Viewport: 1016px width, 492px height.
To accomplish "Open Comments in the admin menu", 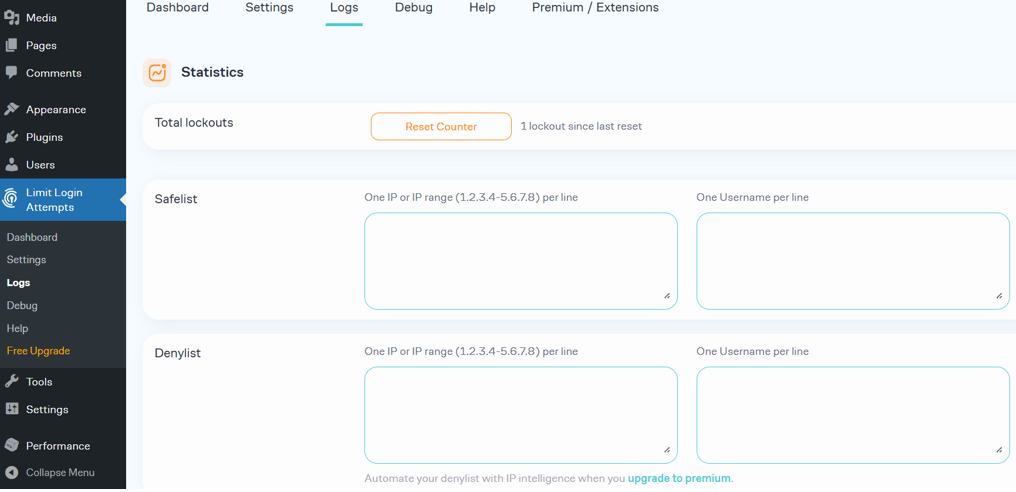I will 54,73.
